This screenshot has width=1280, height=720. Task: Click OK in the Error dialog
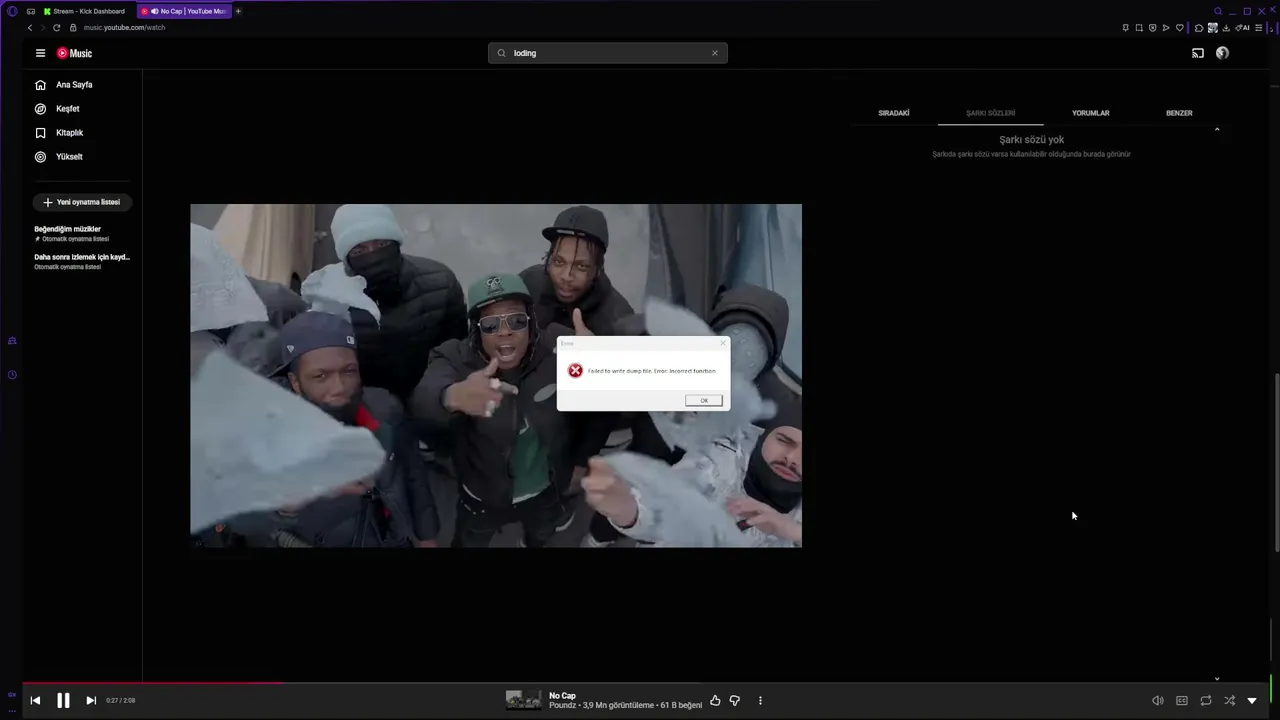[x=704, y=400]
